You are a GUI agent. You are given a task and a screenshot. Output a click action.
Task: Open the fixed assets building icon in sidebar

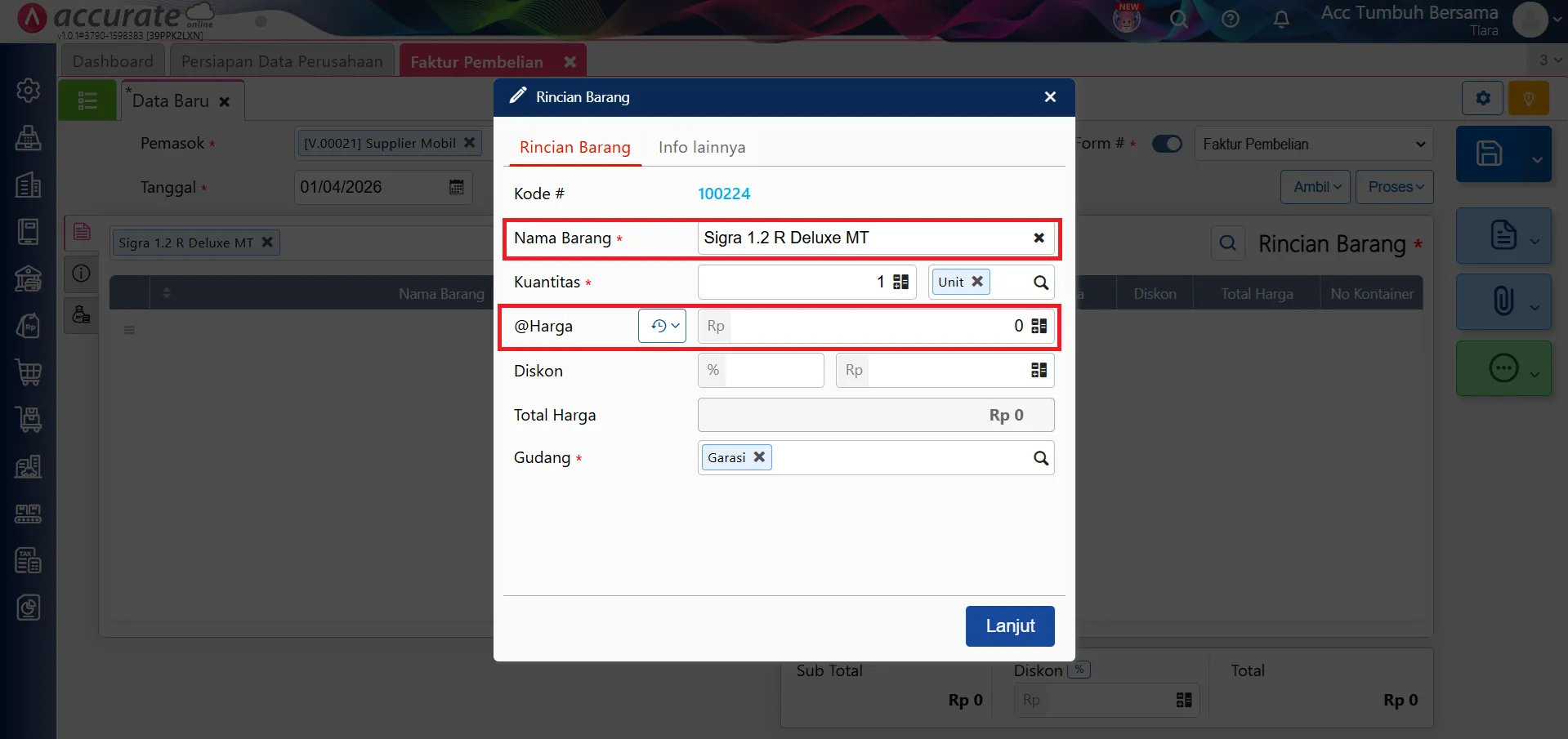click(x=29, y=466)
